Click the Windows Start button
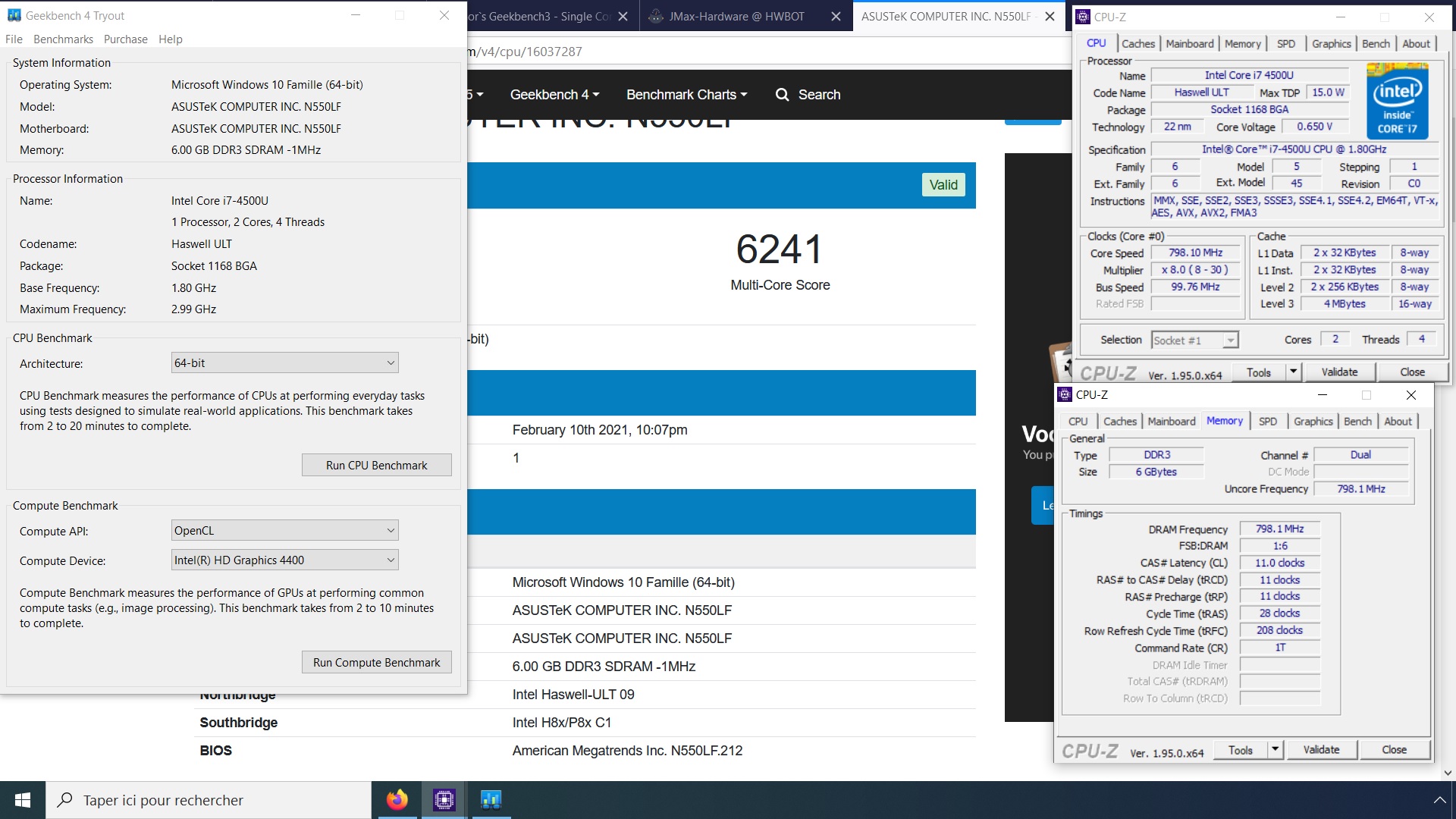This screenshot has width=1456, height=819. 23,800
